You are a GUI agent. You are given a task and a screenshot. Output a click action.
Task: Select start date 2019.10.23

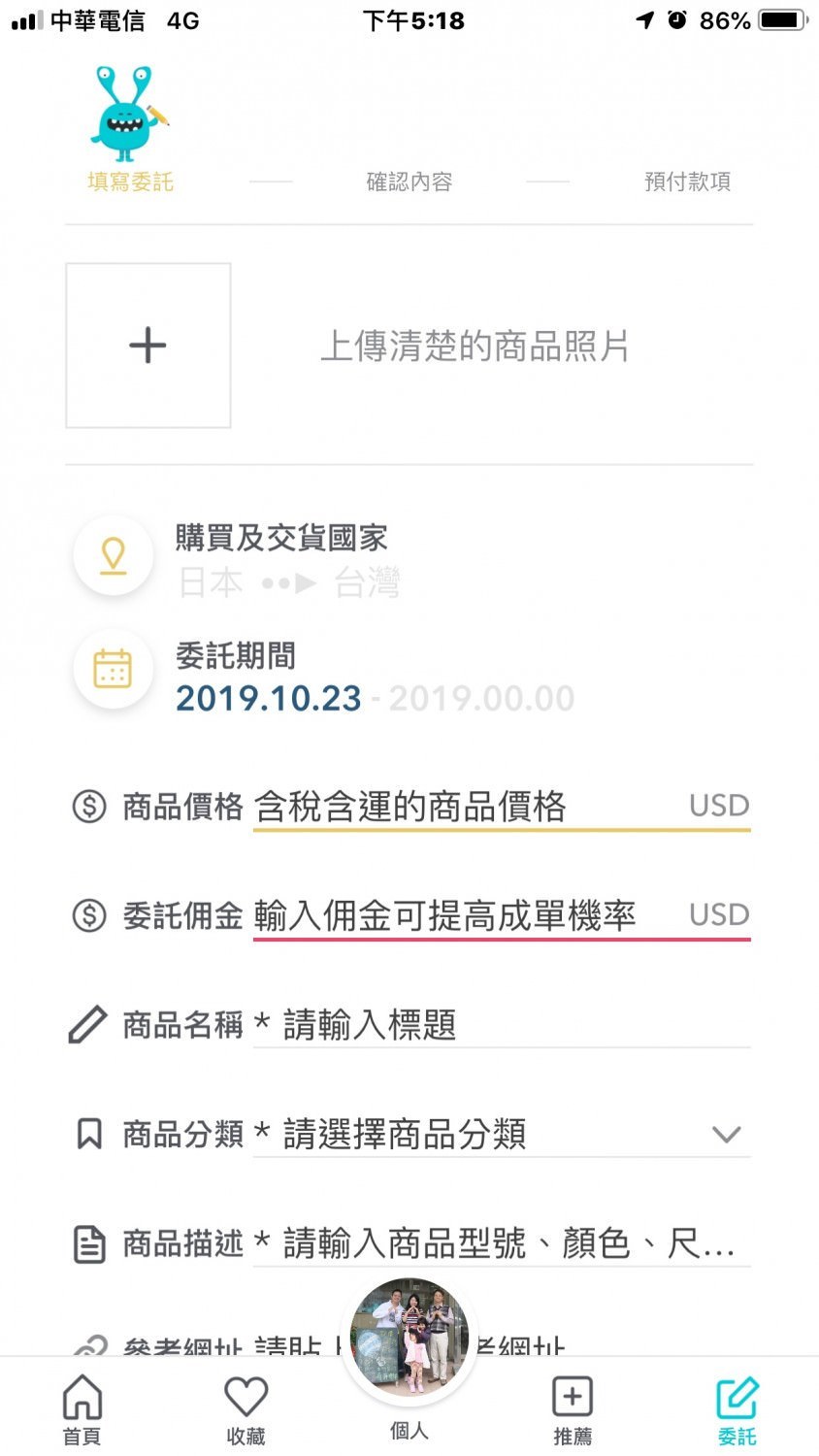pos(269,699)
